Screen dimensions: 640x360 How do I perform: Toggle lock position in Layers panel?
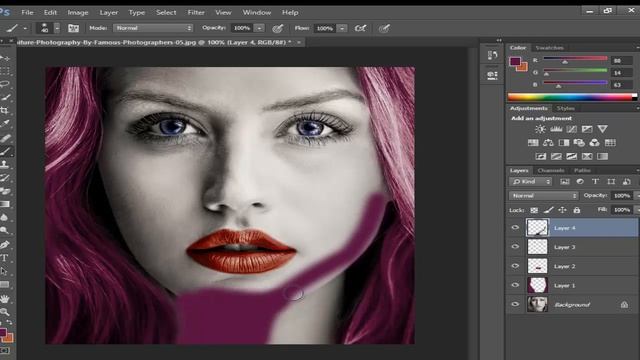click(562, 210)
